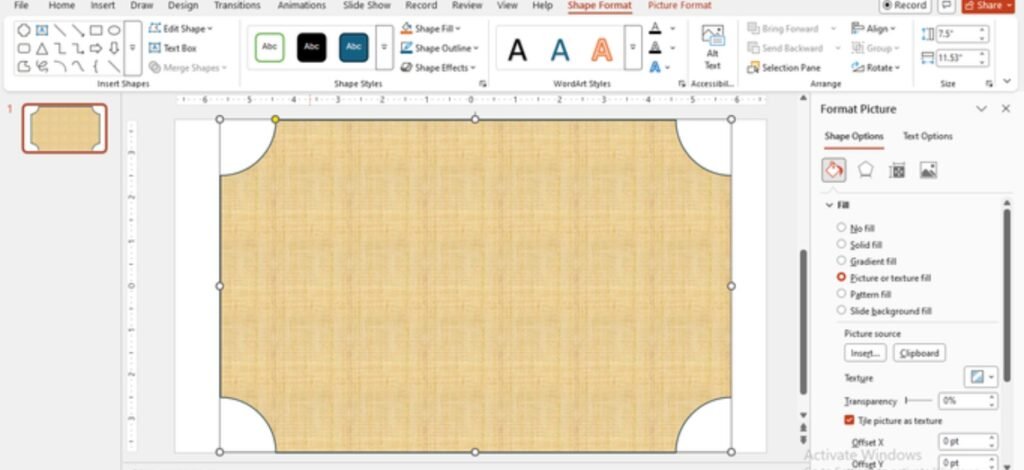Pick the line arrow shape
Image resolution: width=1024 pixels, height=470 pixels.
coord(78,30)
